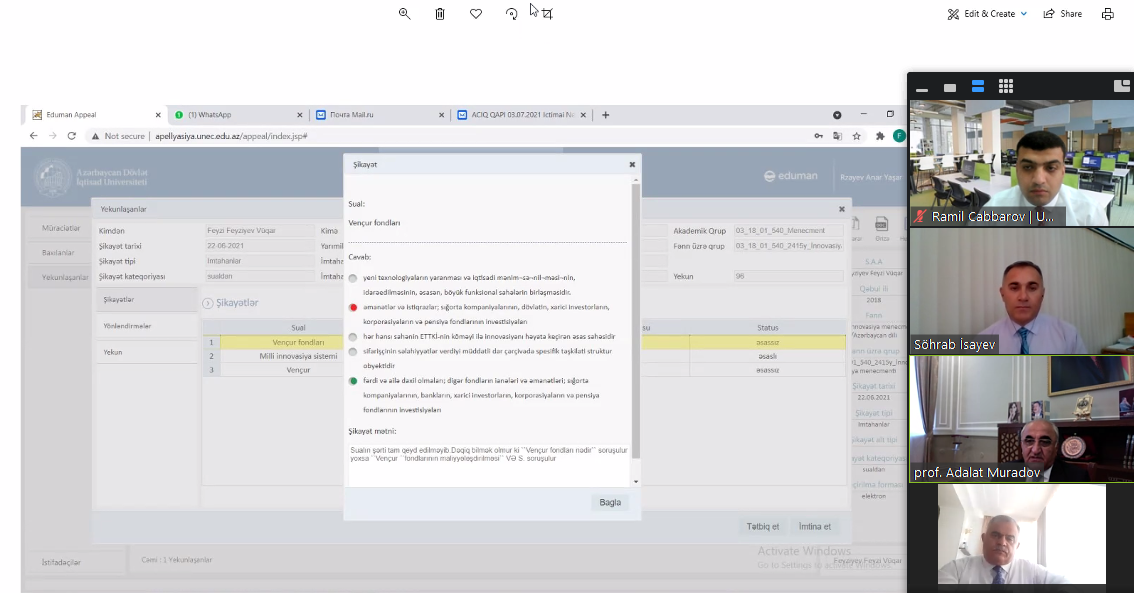Select the 'Milli innovasiya sistemi' table row
This screenshot has width=1134, height=593.
click(x=524, y=356)
